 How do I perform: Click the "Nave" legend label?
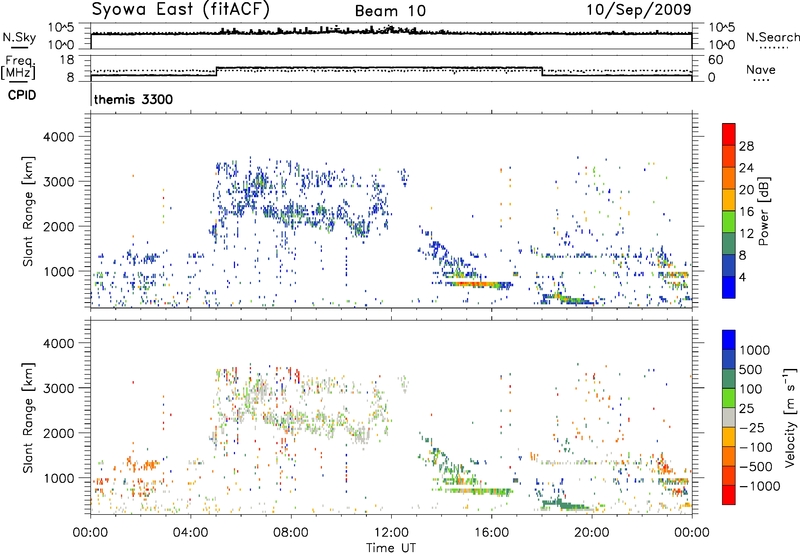click(760, 69)
